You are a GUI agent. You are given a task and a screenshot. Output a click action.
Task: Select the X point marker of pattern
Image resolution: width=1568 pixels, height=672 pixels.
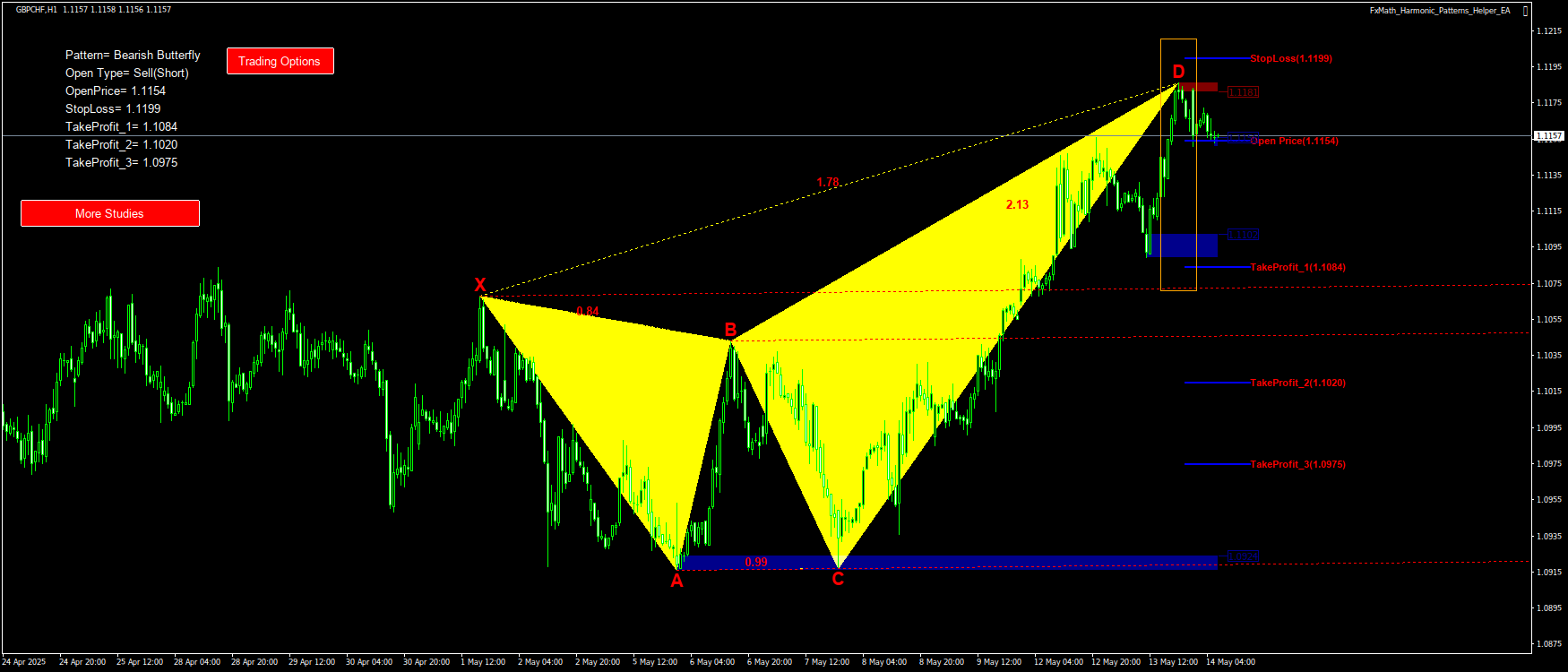coord(480,285)
